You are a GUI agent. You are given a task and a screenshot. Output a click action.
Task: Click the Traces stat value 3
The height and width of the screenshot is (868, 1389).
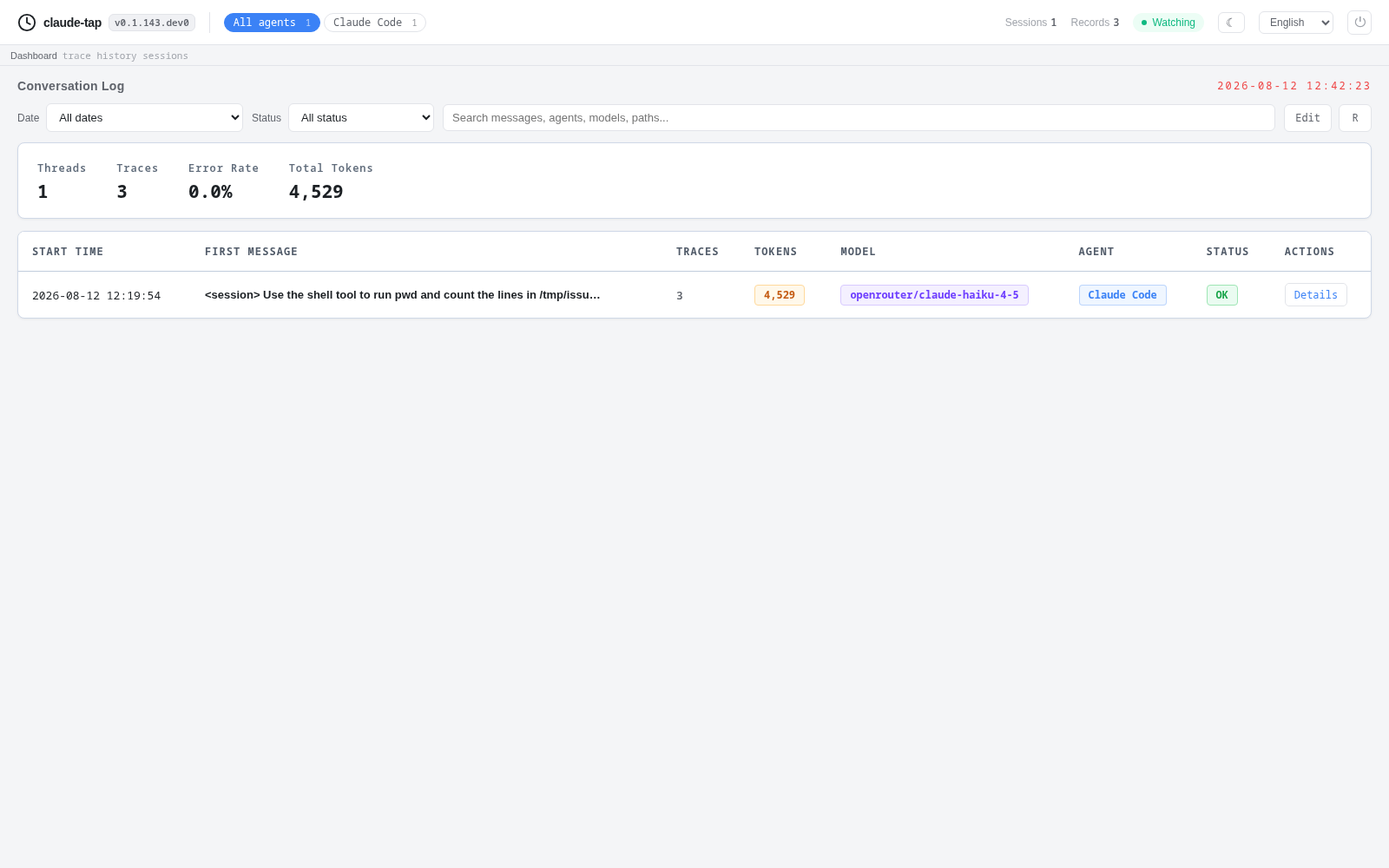(x=122, y=192)
